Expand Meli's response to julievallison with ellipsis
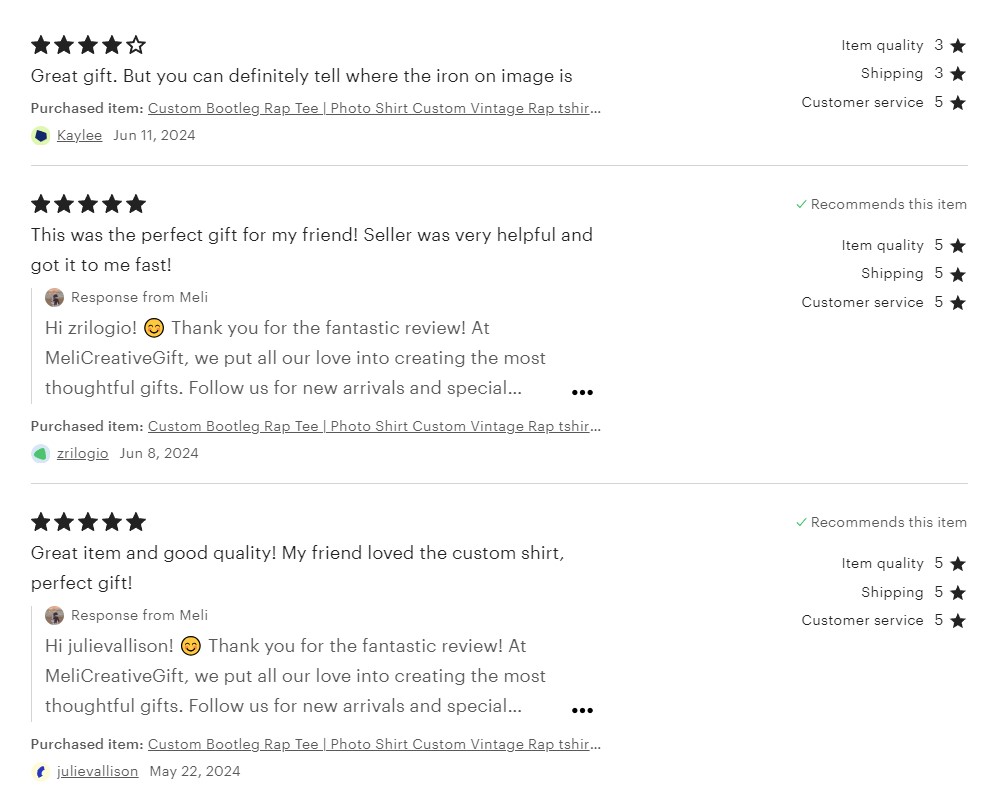 pyautogui.click(x=582, y=711)
